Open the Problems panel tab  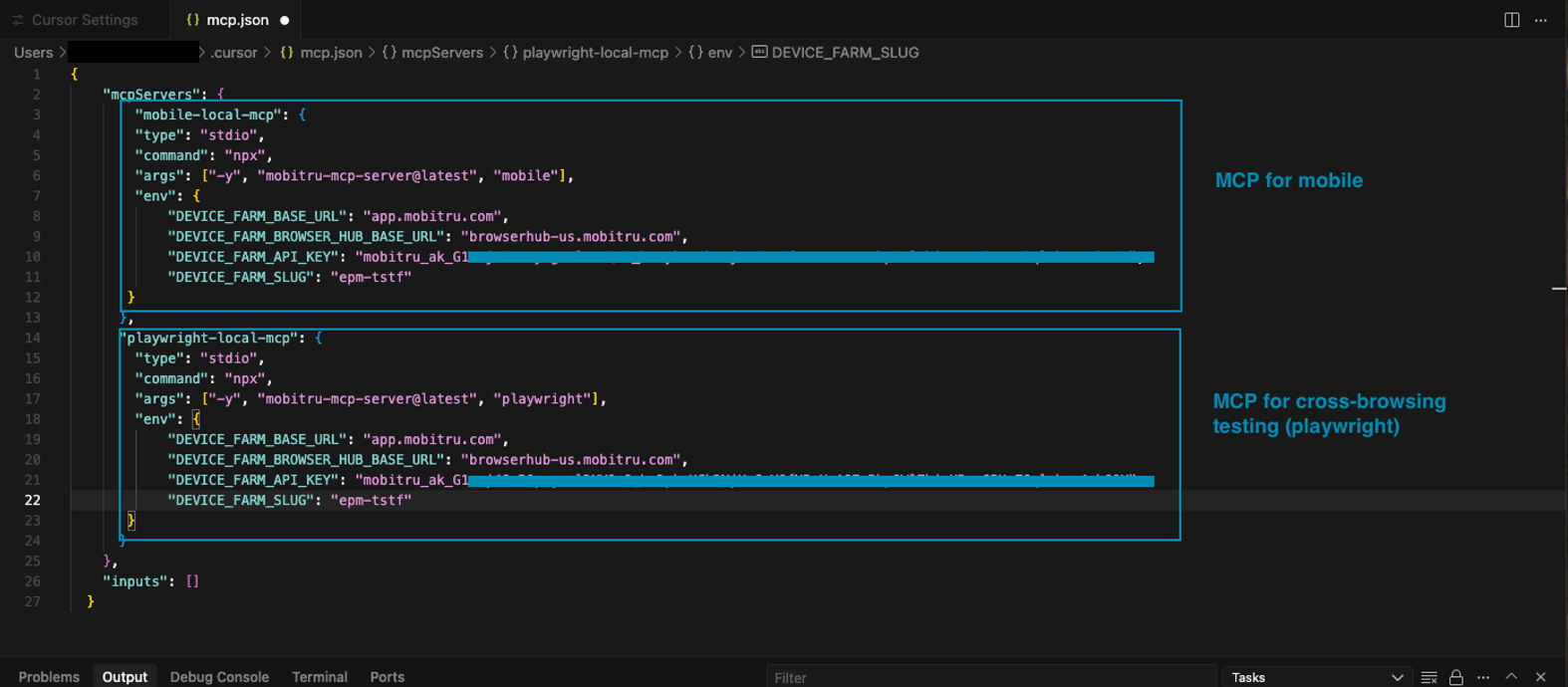click(49, 677)
